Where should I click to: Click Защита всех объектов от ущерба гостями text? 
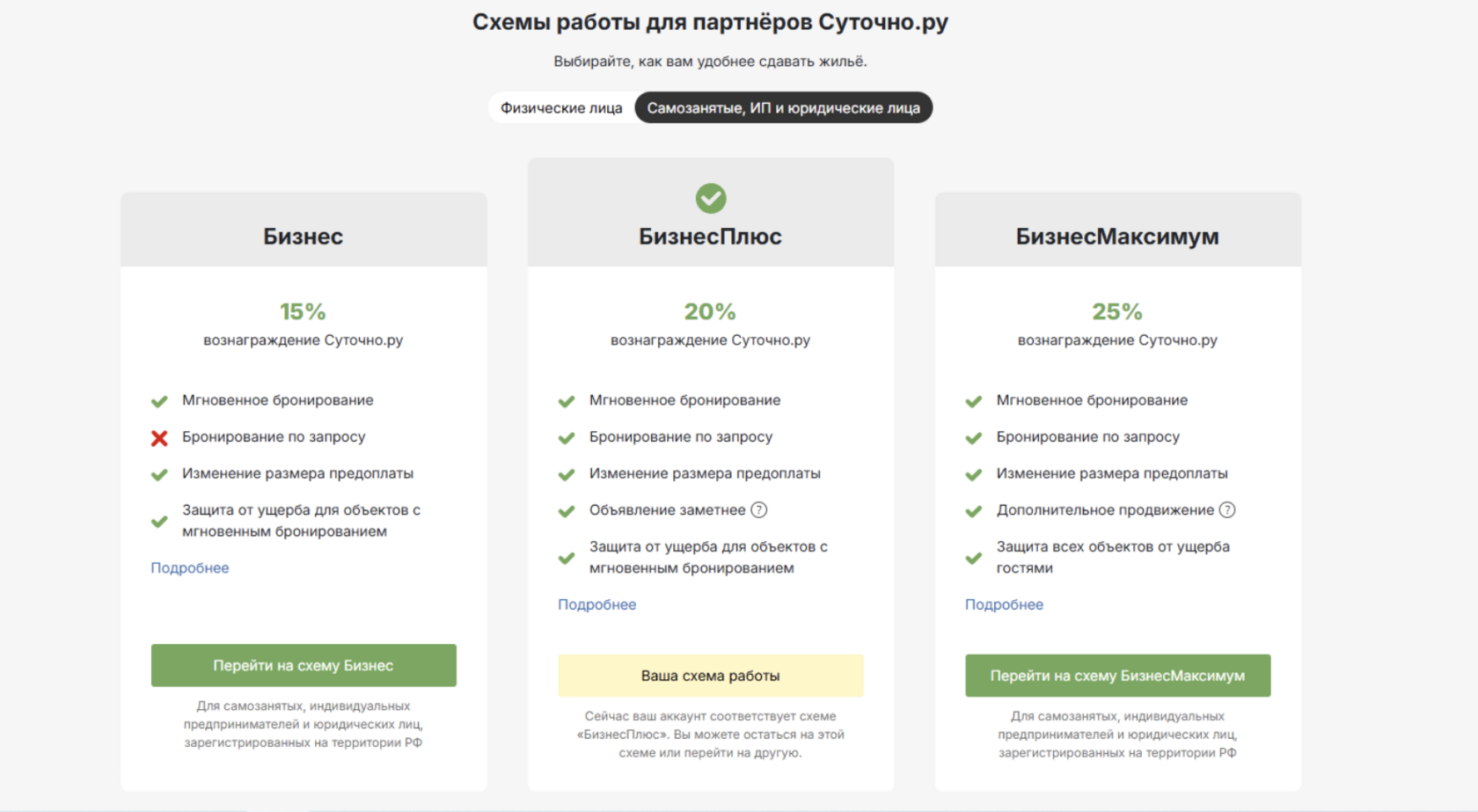1113,557
